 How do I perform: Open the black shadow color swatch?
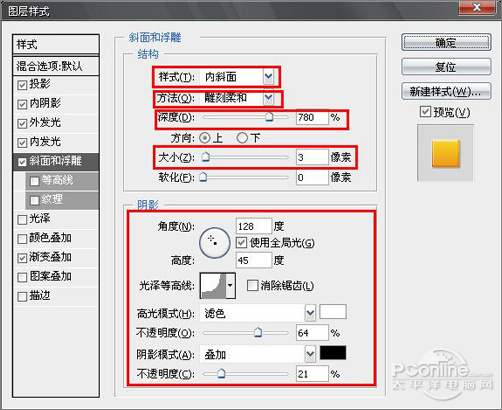coord(333,353)
